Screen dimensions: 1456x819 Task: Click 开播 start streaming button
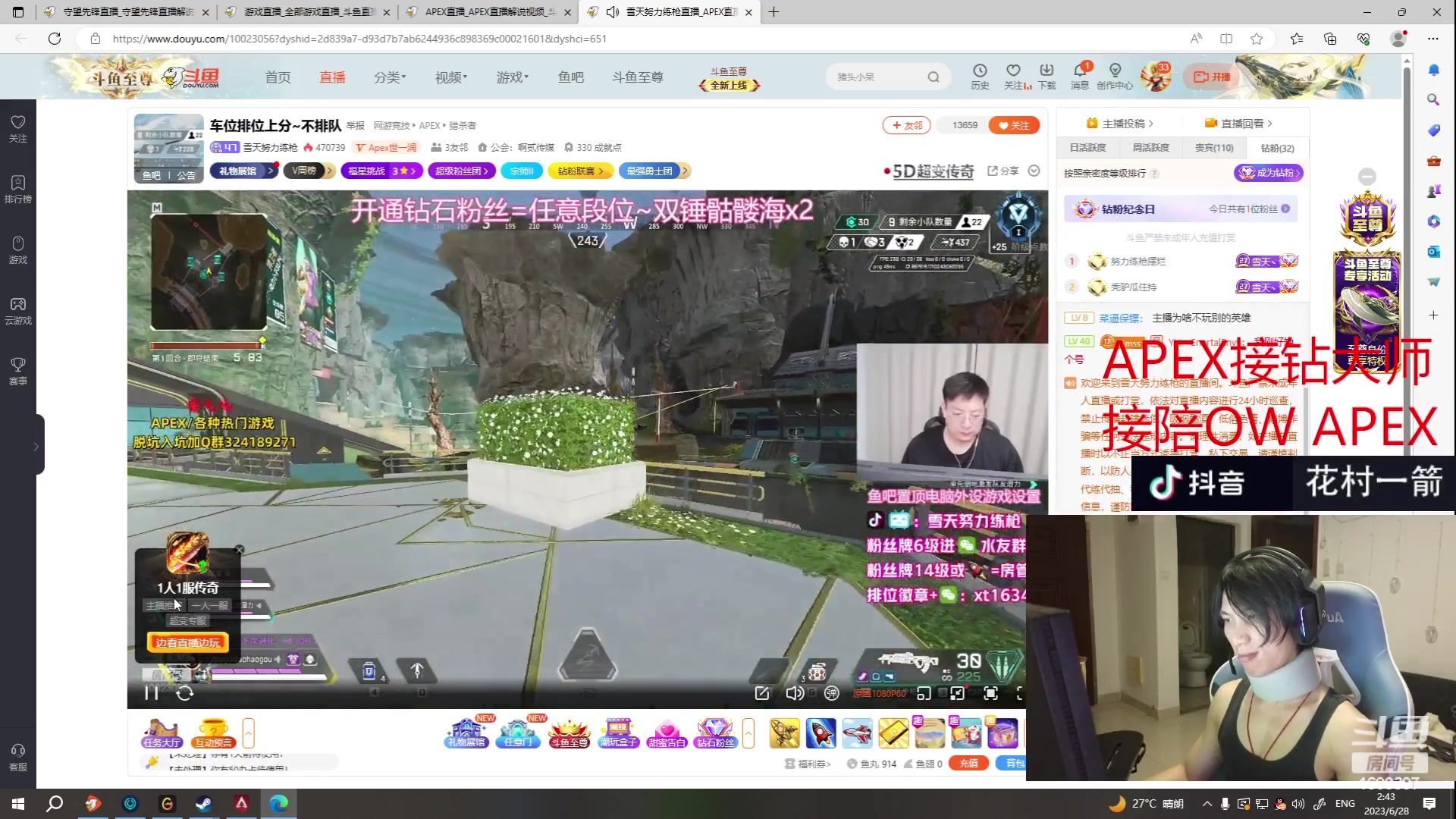(1212, 77)
